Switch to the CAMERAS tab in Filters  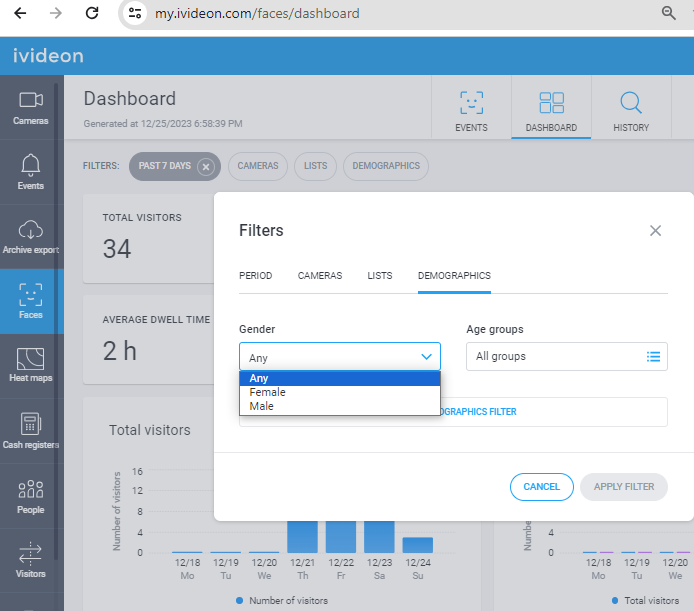[320, 276]
